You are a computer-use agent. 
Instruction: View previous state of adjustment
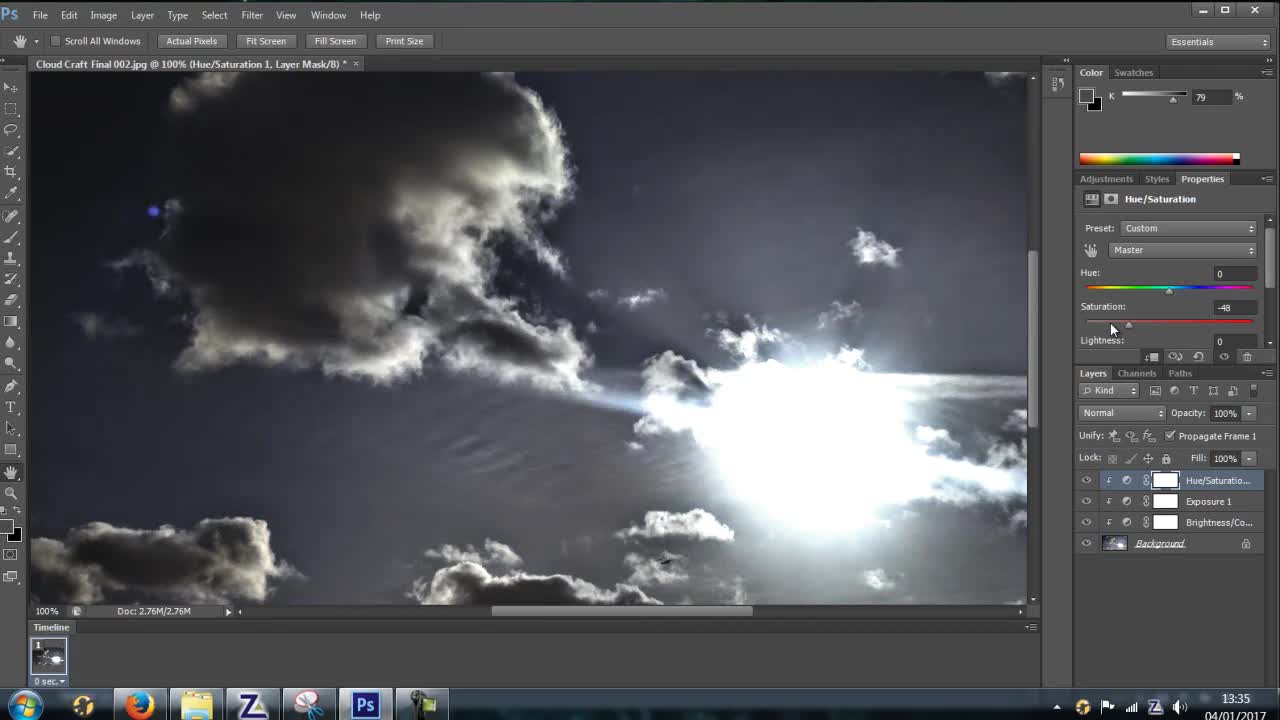coord(1175,357)
